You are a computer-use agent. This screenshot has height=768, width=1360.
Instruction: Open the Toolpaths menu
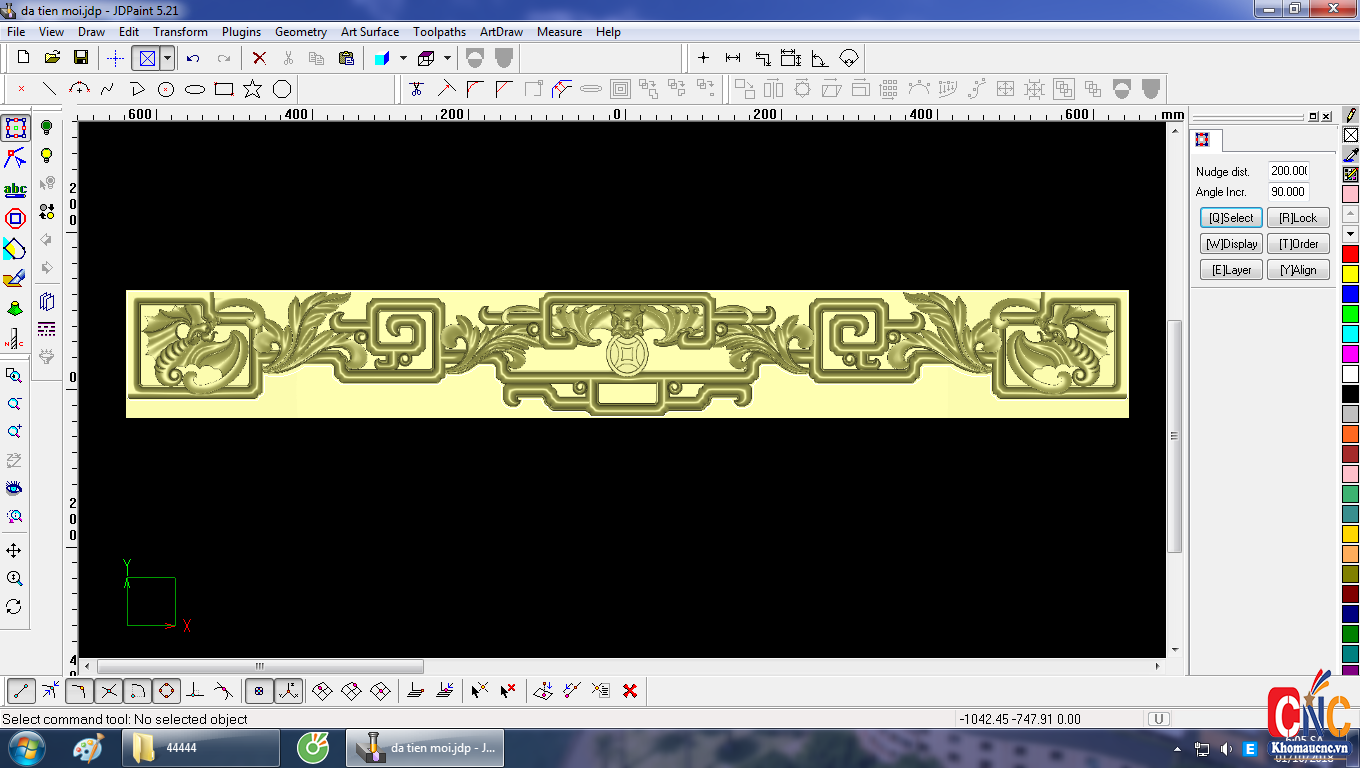[439, 32]
